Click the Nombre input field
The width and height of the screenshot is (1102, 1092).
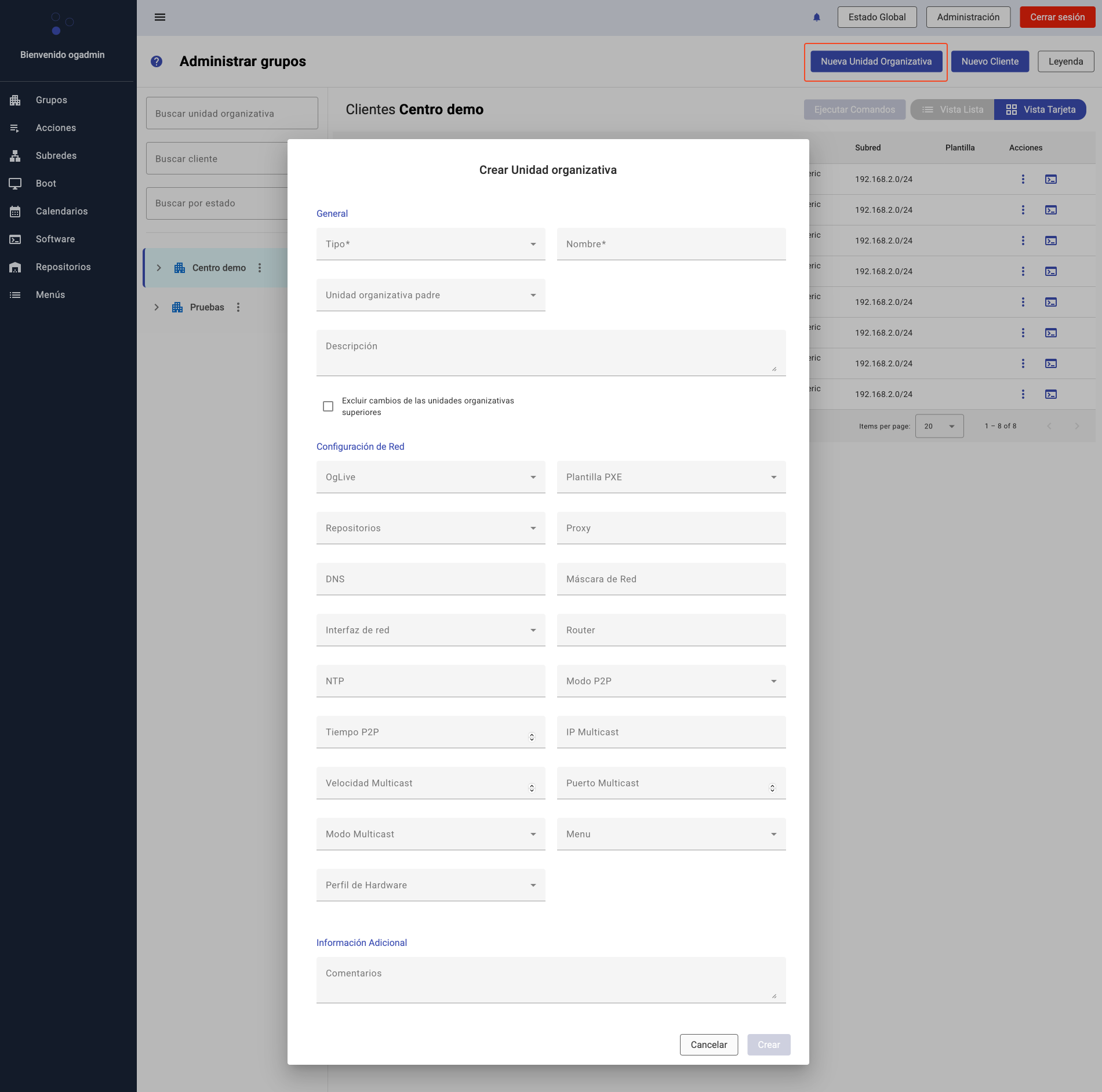[x=671, y=244]
